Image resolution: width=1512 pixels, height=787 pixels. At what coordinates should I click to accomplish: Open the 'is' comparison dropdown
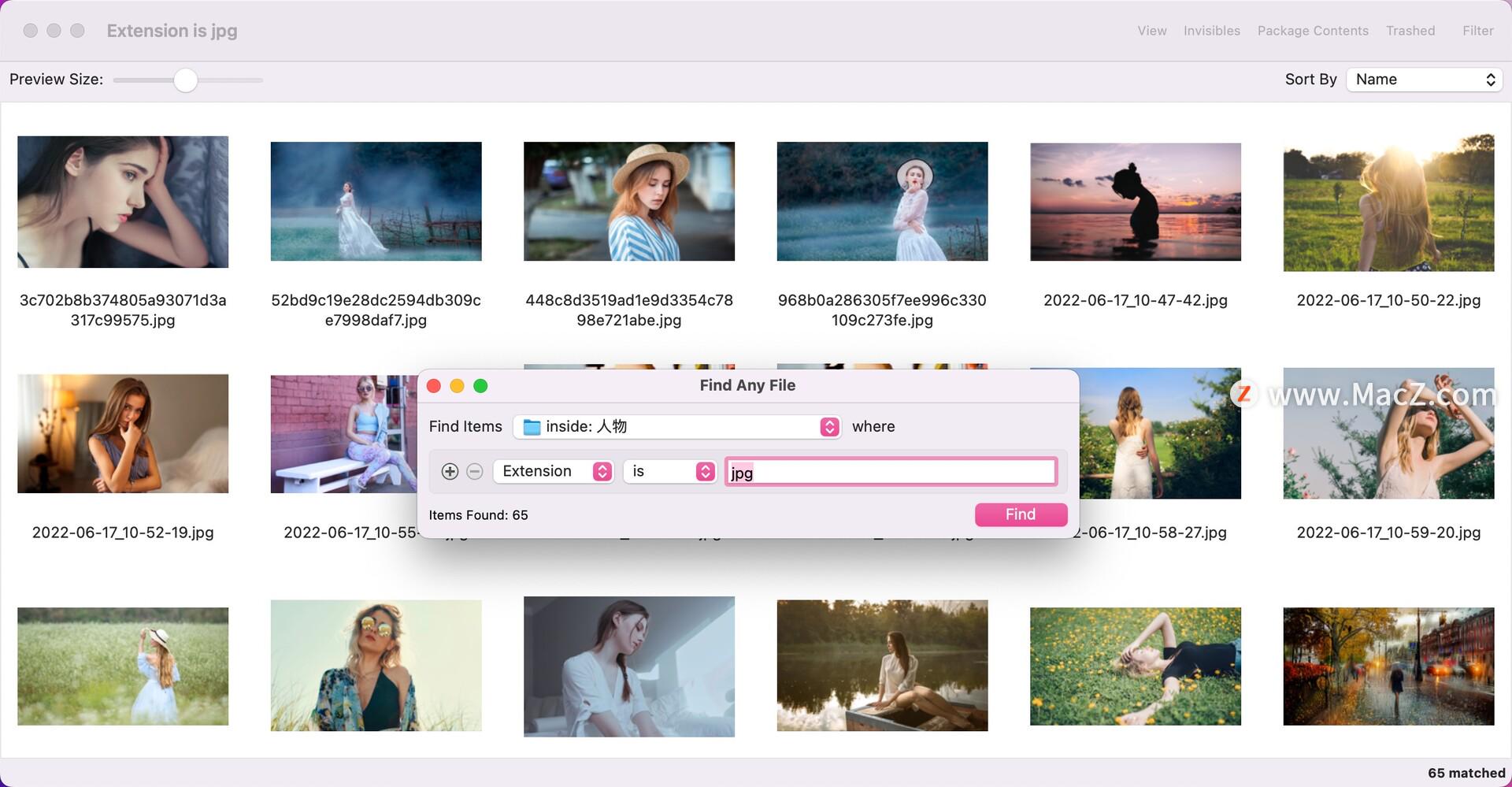[x=670, y=471]
